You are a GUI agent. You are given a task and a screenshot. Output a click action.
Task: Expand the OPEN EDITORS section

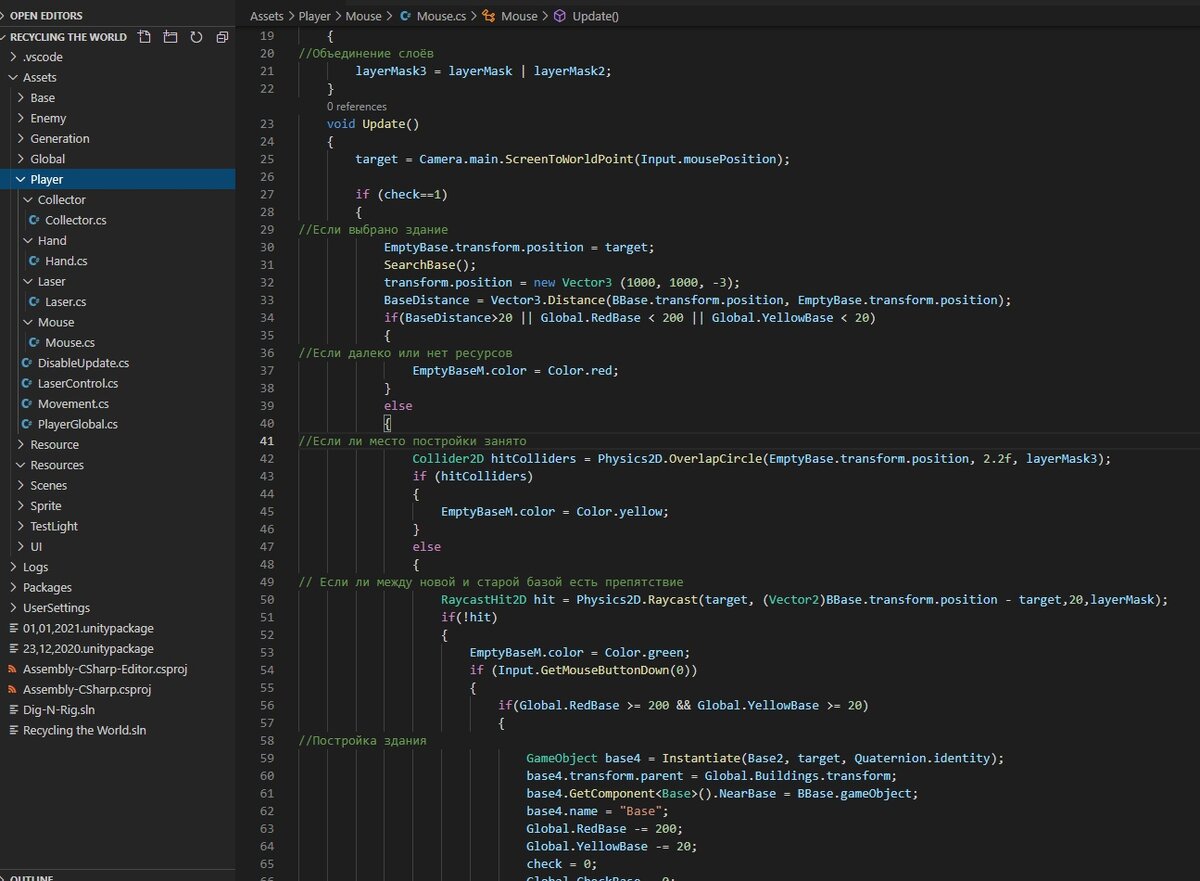(x=46, y=16)
